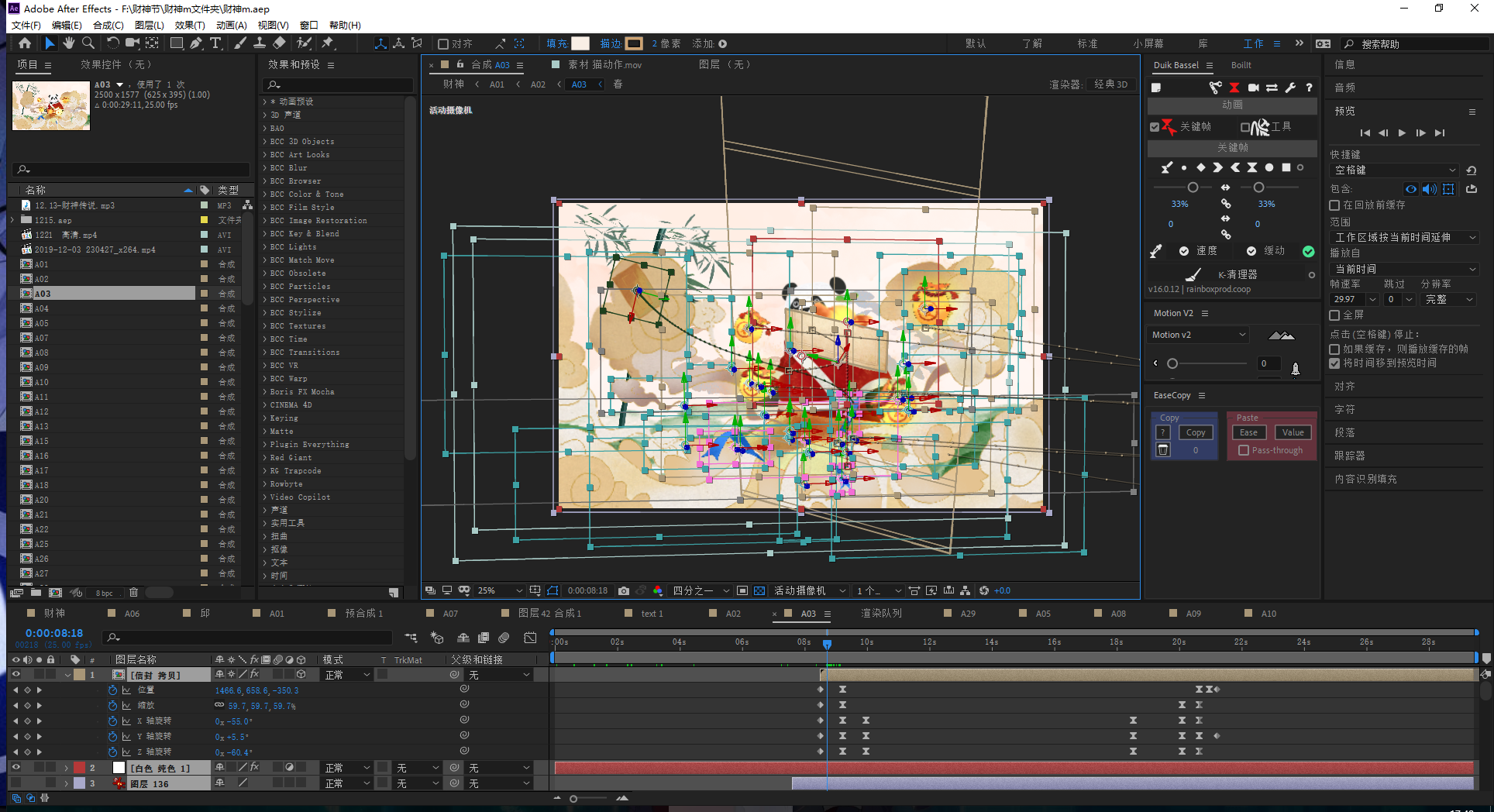Image resolution: width=1494 pixels, height=812 pixels.
Task: Open 空格键 shortcut dropdown
Action: tap(1395, 170)
